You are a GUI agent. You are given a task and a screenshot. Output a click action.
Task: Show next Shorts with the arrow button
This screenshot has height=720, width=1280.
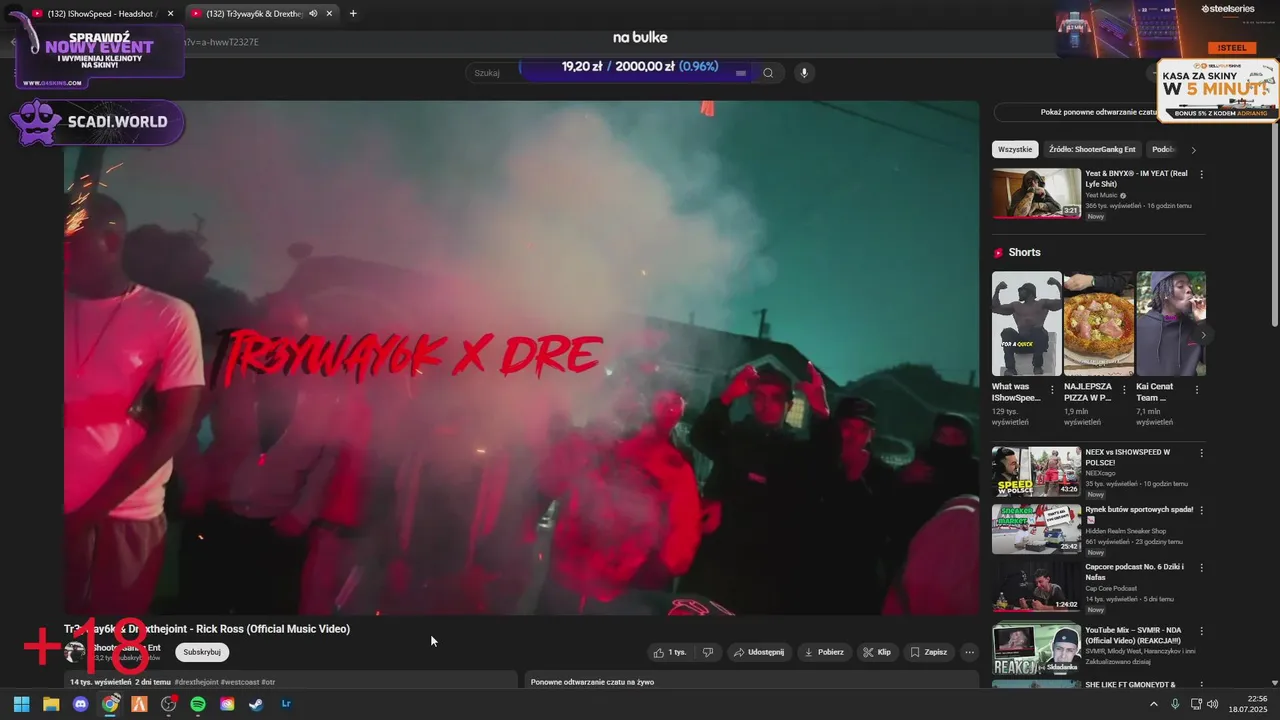pos(1203,334)
